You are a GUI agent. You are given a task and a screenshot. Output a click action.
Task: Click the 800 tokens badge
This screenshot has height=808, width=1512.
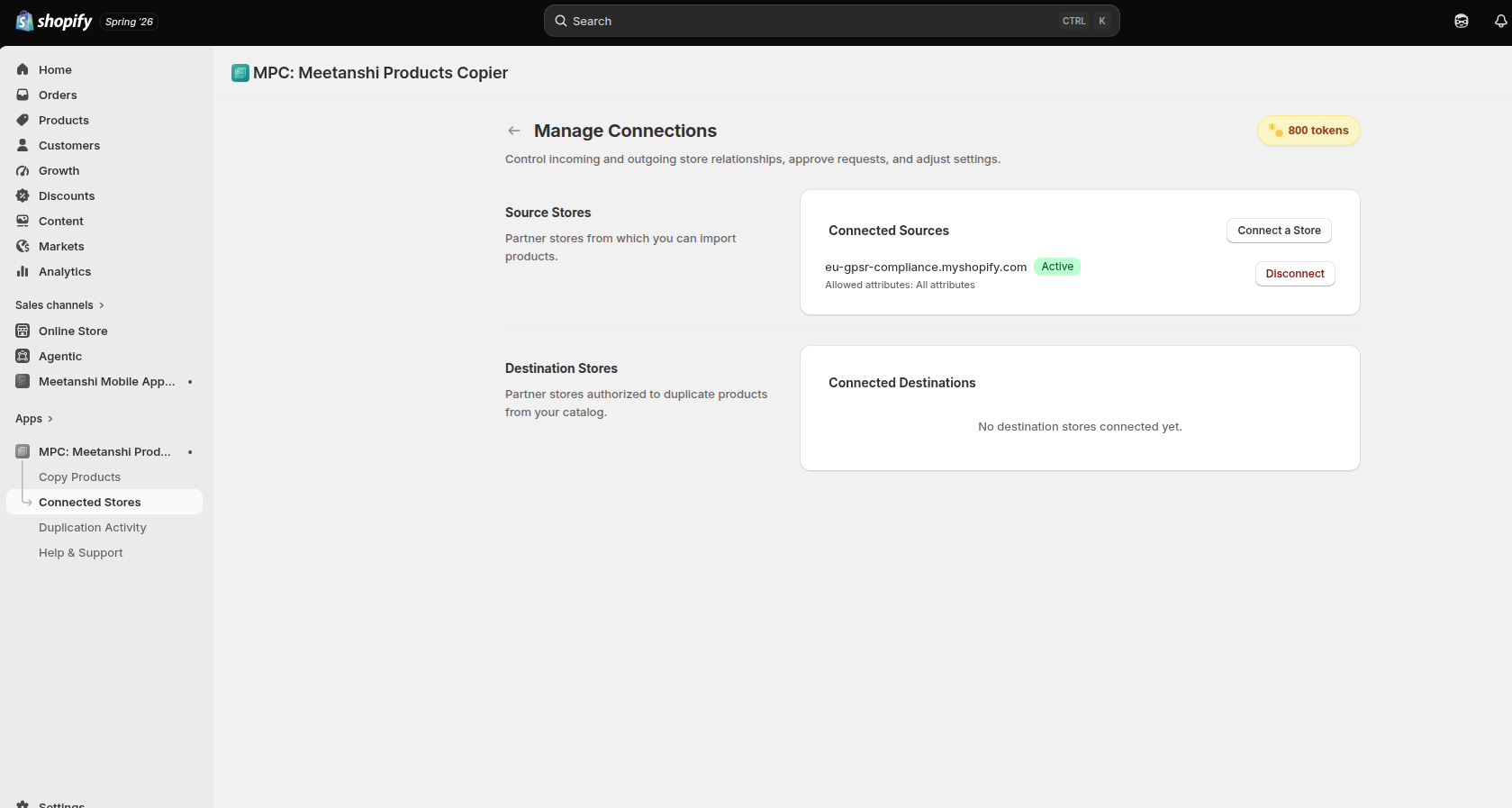click(x=1308, y=131)
